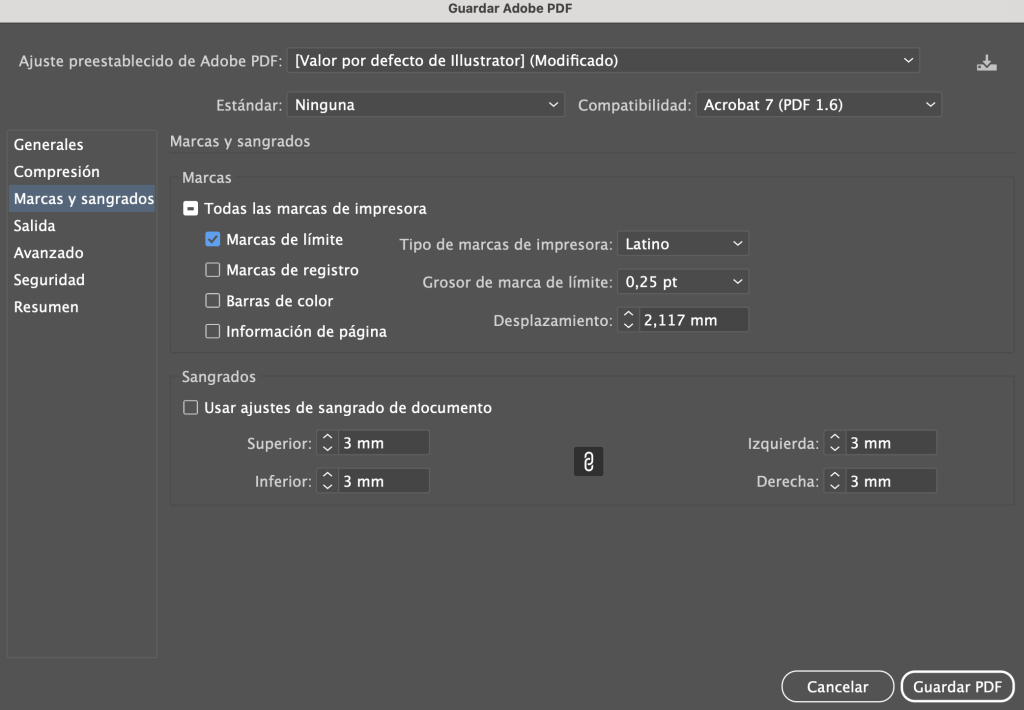The height and width of the screenshot is (710, 1024).
Task: Switch to the Compresión section
Action: click(56, 172)
